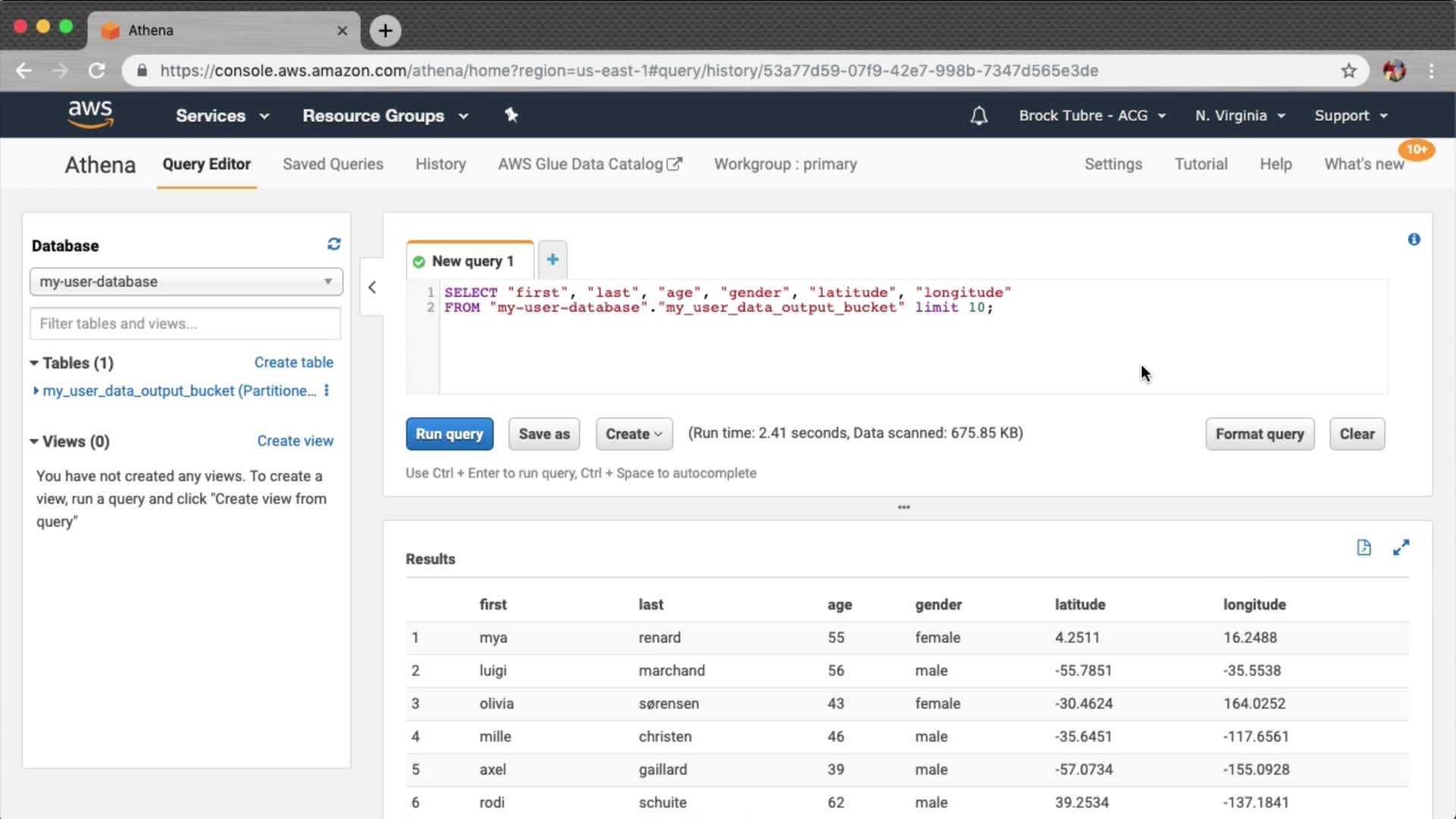
Task: Run the query
Action: click(449, 434)
